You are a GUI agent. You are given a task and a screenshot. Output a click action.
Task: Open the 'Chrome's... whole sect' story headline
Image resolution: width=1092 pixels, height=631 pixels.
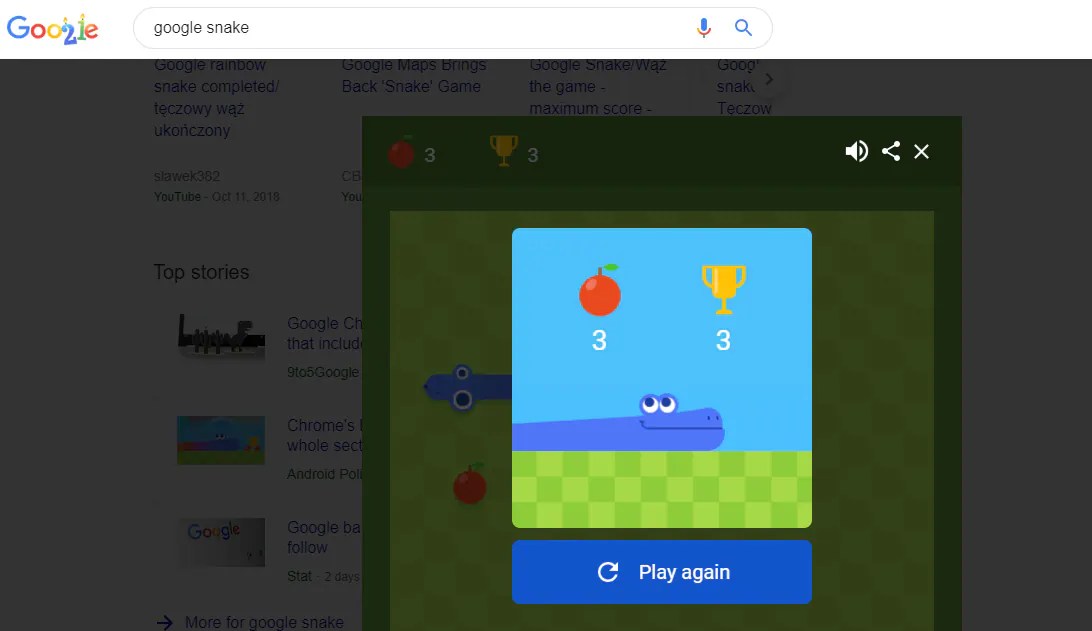(x=325, y=435)
